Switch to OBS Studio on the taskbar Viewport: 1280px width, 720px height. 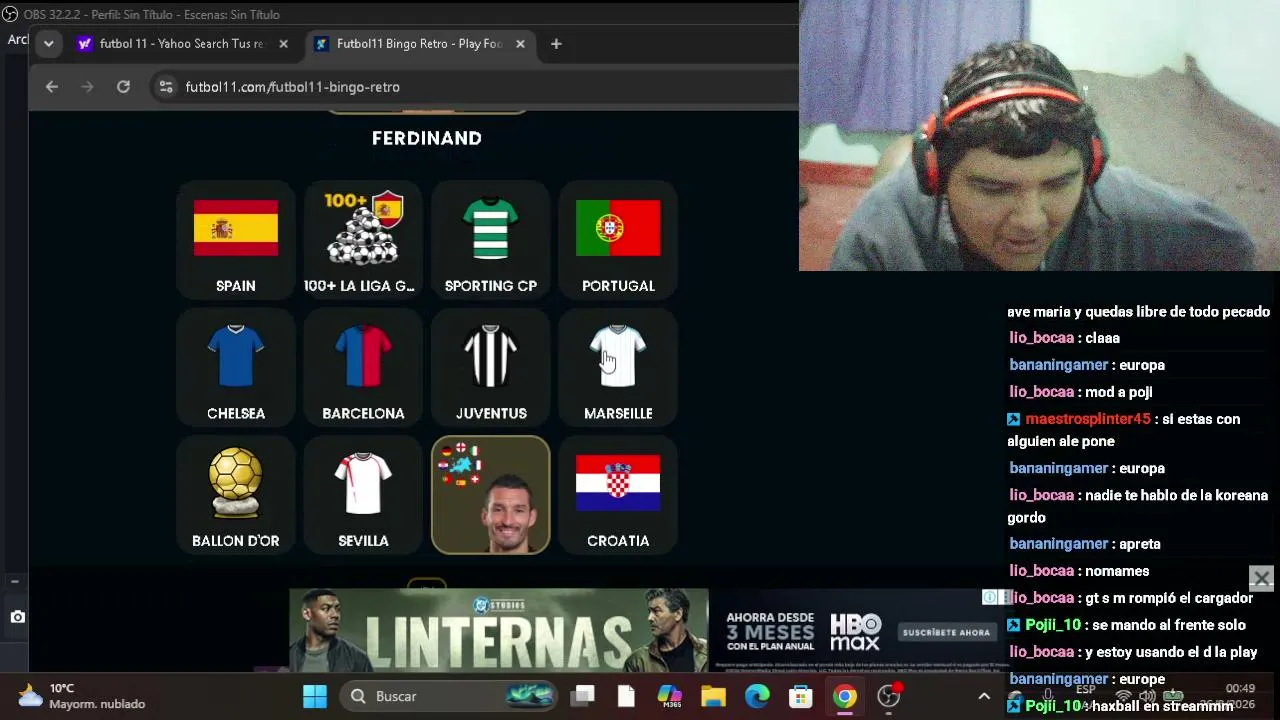[x=889, y=696]
